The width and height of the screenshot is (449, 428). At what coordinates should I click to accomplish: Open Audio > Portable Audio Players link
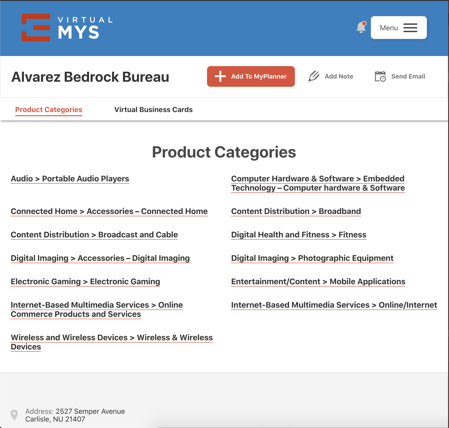[70, 179]
